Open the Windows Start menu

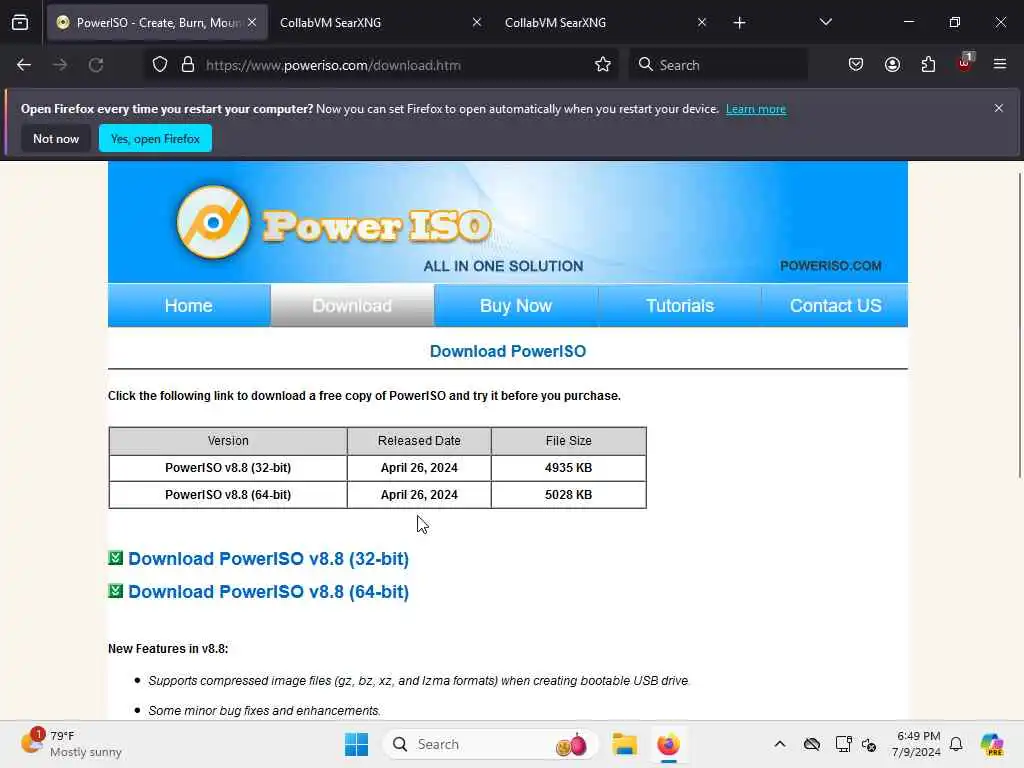point(357,744)
